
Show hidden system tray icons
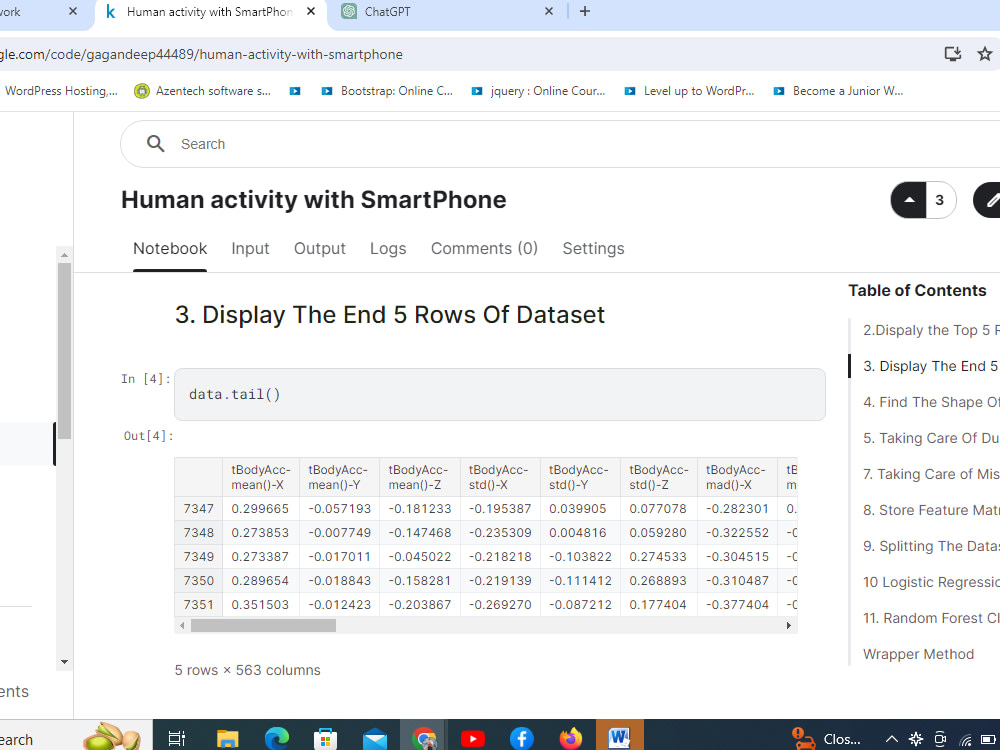892,739
